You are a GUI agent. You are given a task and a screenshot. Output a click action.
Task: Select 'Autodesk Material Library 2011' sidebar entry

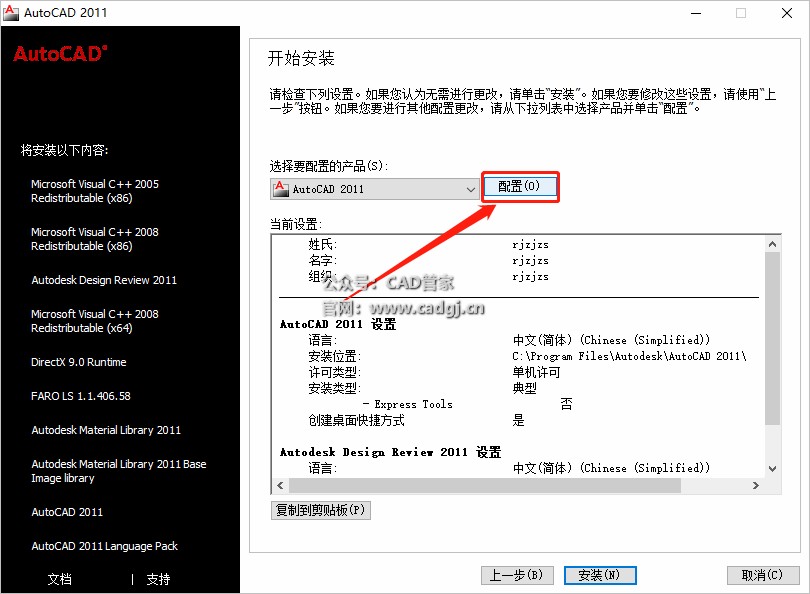tap(106, 430)
